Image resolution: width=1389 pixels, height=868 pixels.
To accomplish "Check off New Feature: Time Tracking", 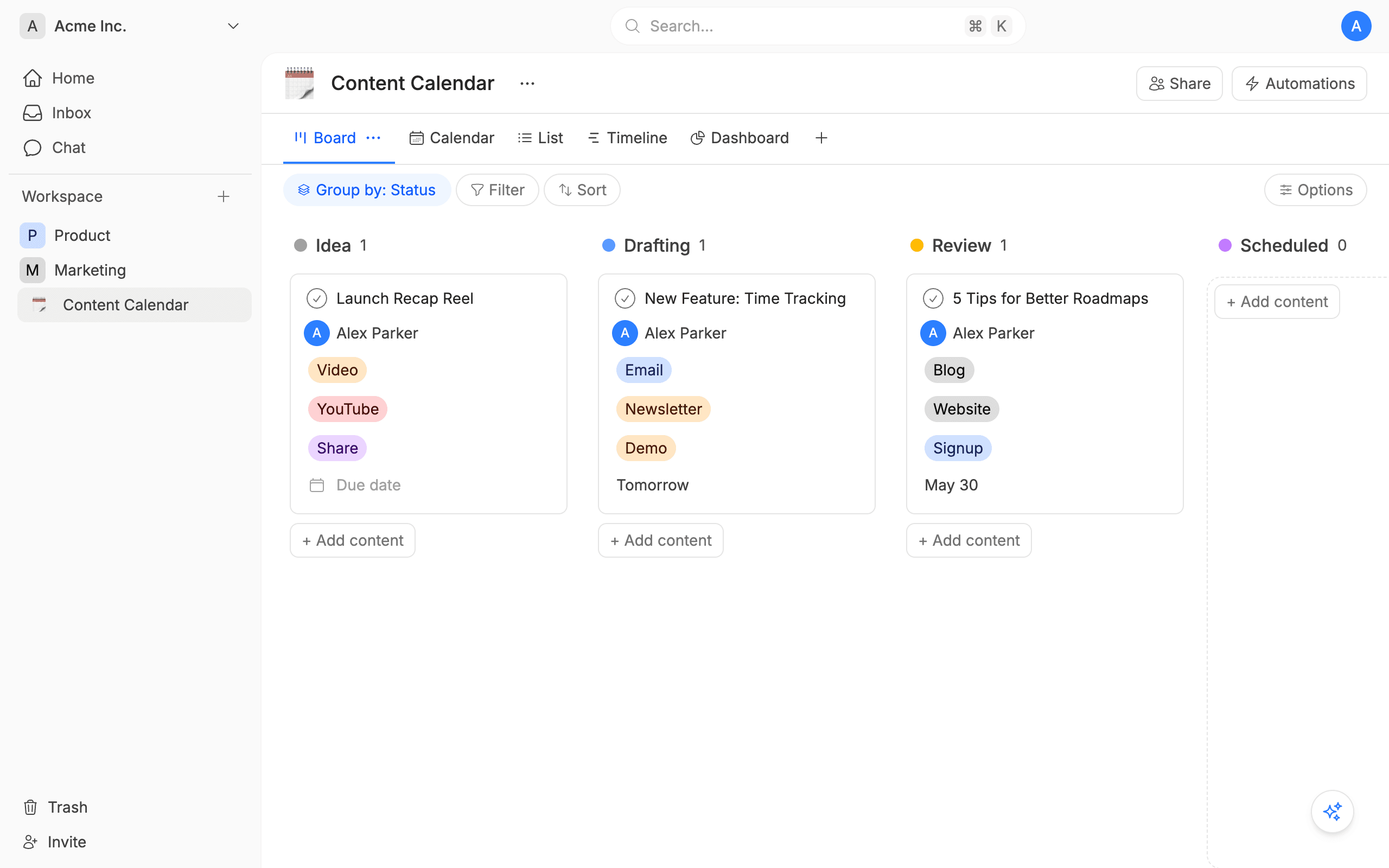I will [x=625, y=298].
